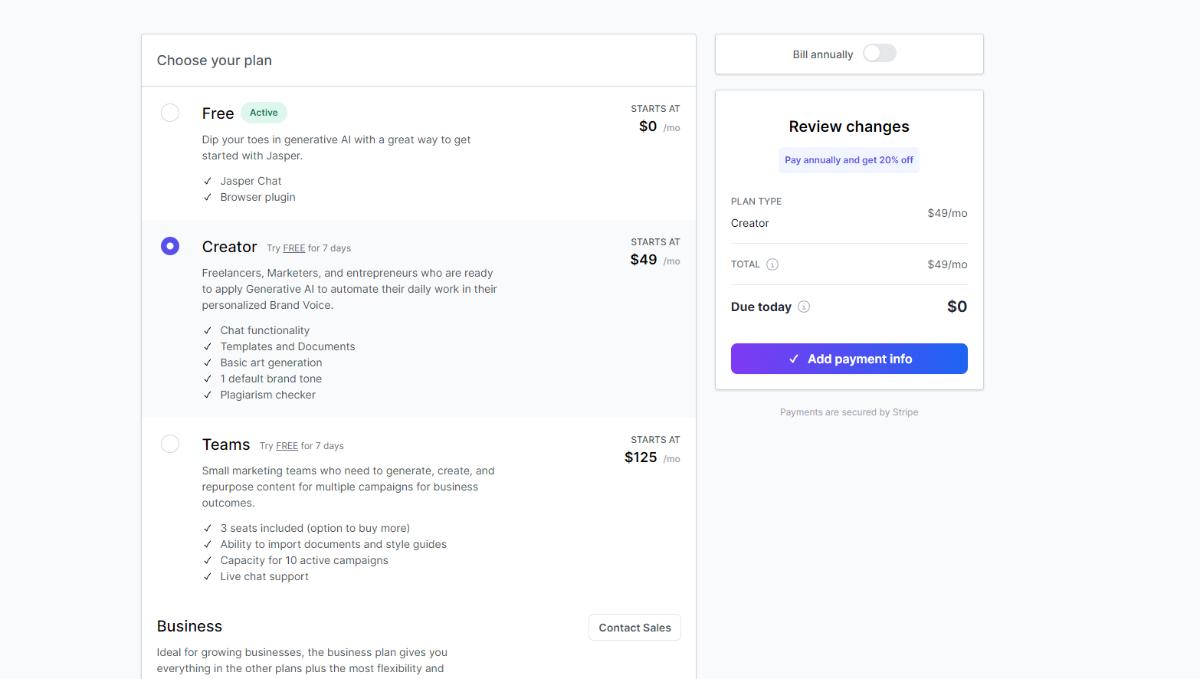This screenshot has width=1200, height=679.
Task: Click the Creator plan title
Action: tap(230, 247)
